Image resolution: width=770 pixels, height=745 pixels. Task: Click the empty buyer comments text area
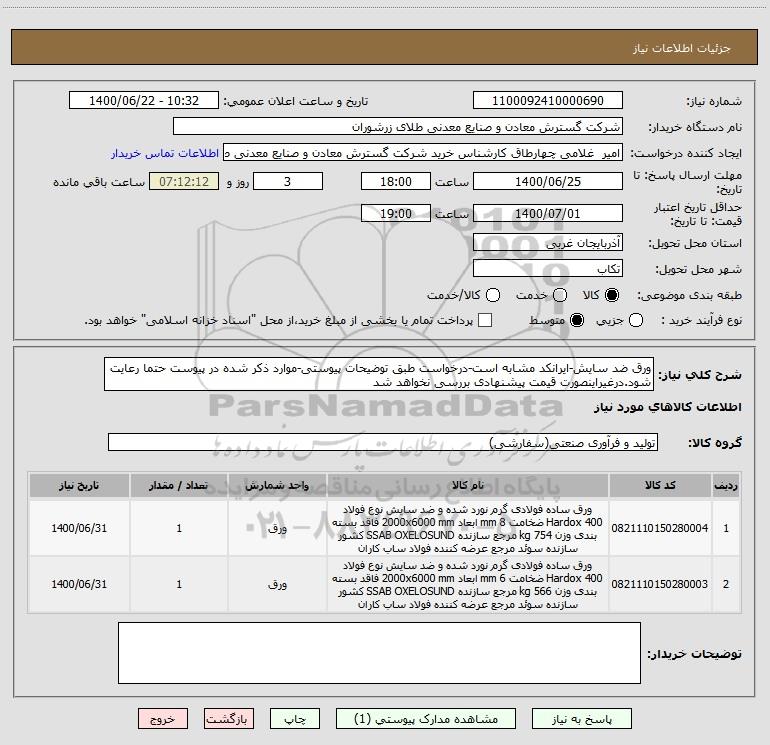click(379, 653)
